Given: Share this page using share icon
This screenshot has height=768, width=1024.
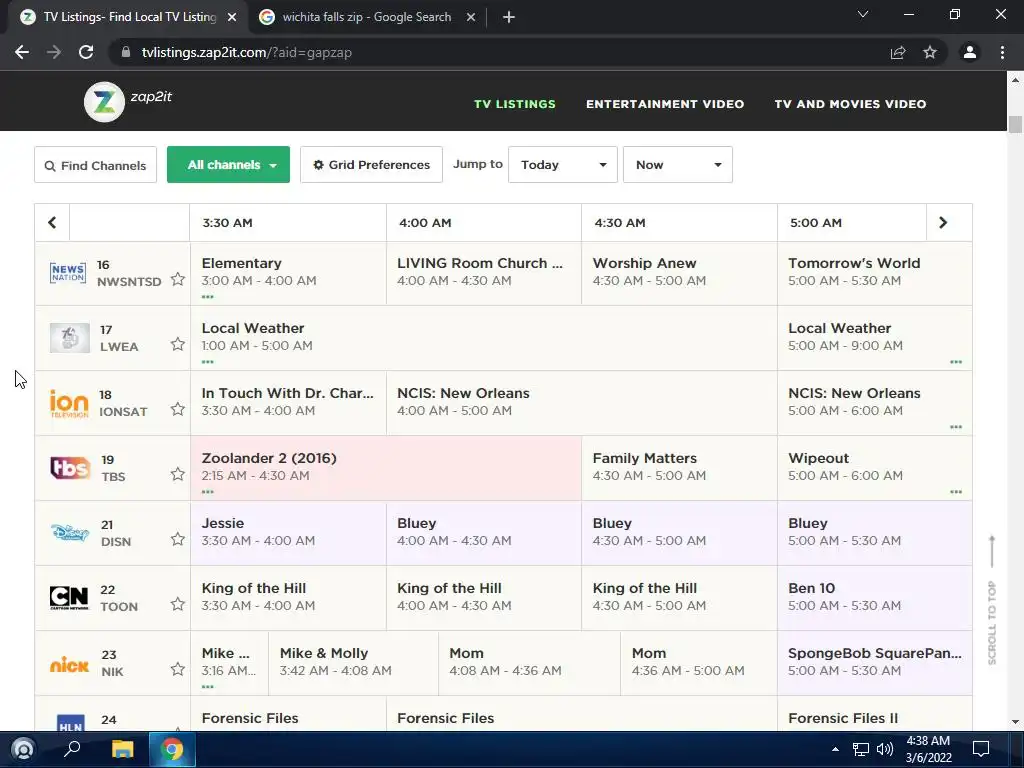Looking at the screenshot, I should coord(898,52).
